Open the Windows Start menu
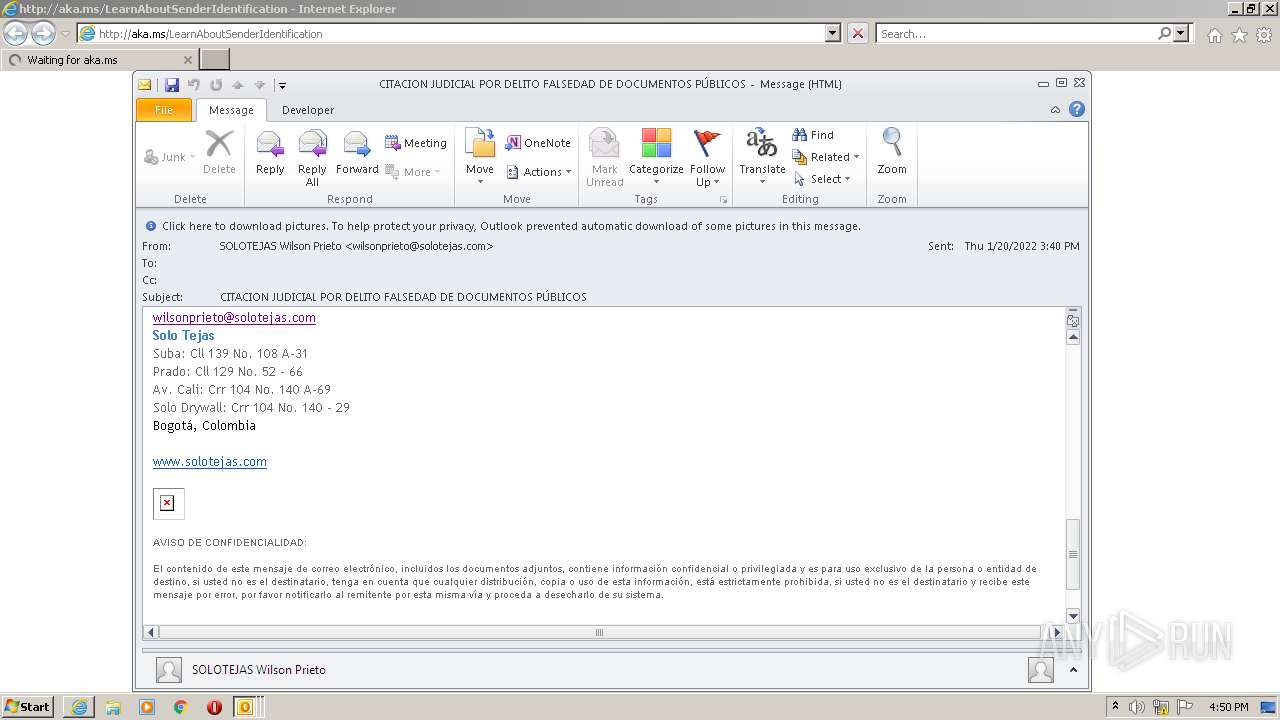 pyautogui.click(x=28, y=706)
